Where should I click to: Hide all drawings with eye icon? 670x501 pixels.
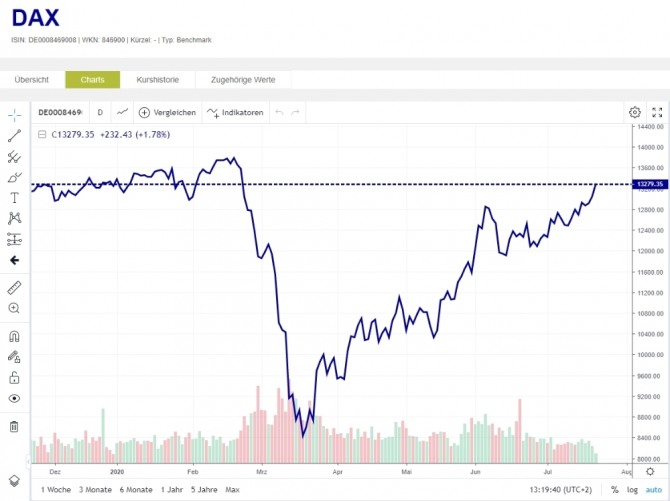[x=14, y=398]
